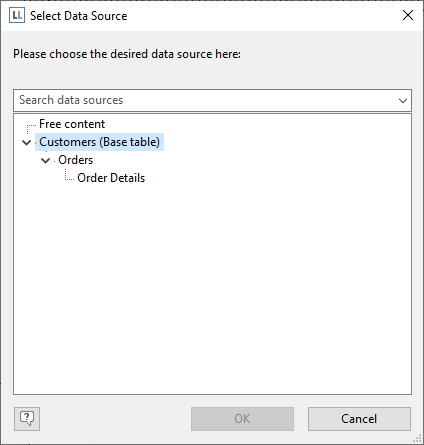Collapse the Customers (Base table) node

(x=26, y=143)
